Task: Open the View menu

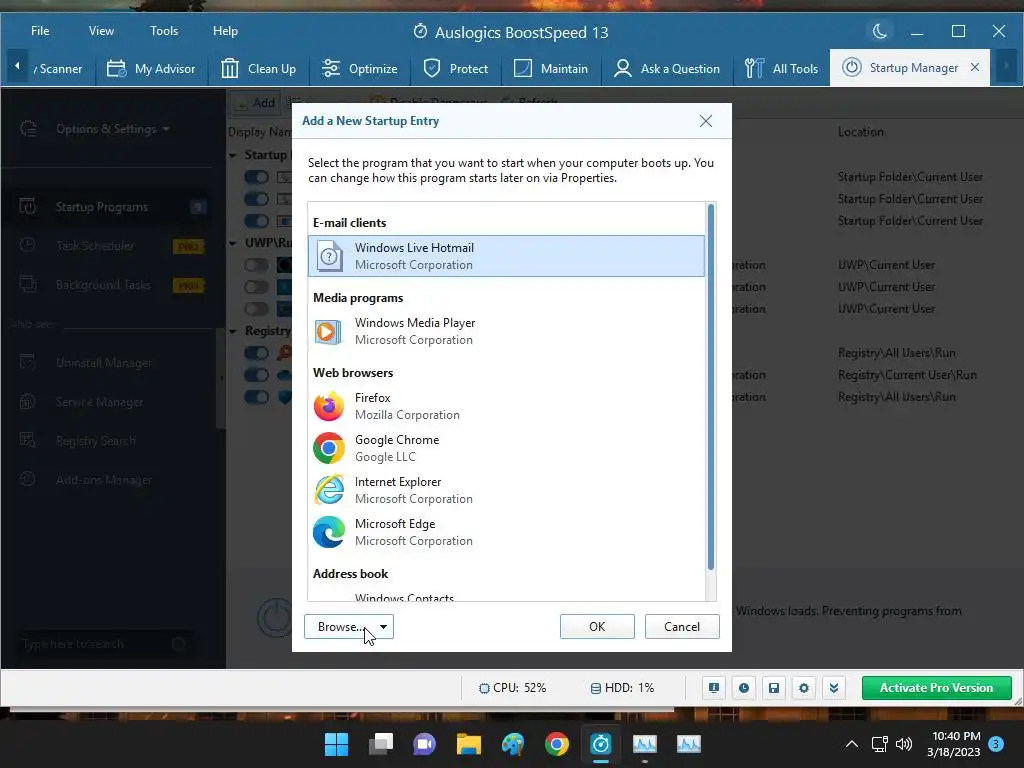Action: click(x=101, y=31)
